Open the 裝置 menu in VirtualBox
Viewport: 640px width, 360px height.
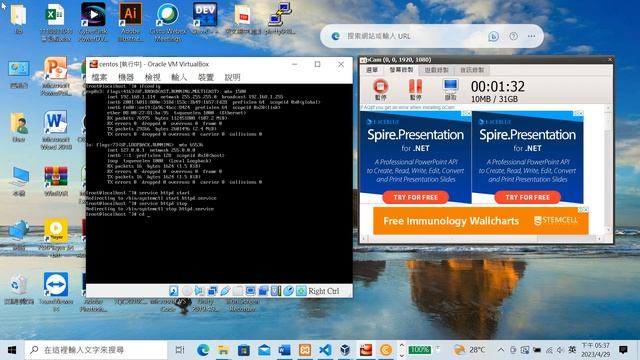[x=206, y=77]
